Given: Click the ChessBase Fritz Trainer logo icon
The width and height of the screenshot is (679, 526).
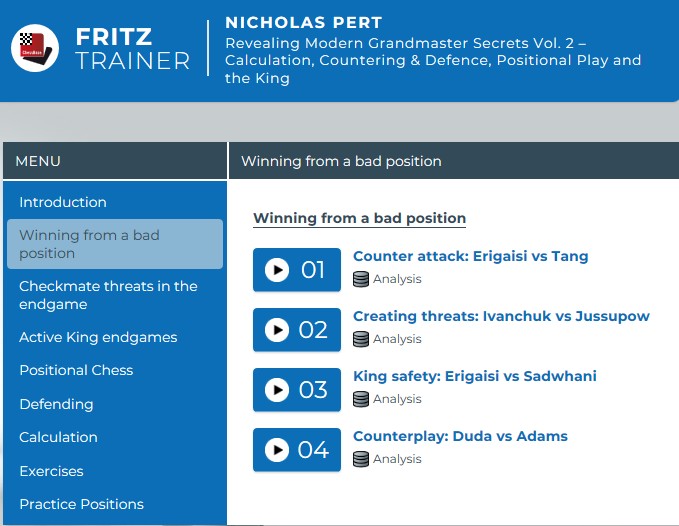Looking at the screenshot, I should click(x=35, y=48).
